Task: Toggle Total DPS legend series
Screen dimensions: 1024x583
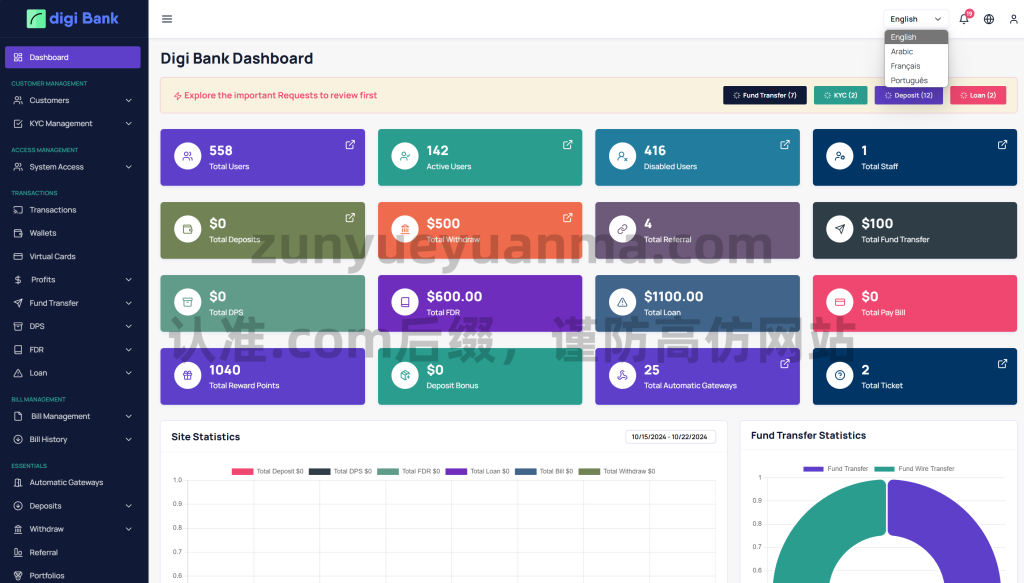Action: 340,471
